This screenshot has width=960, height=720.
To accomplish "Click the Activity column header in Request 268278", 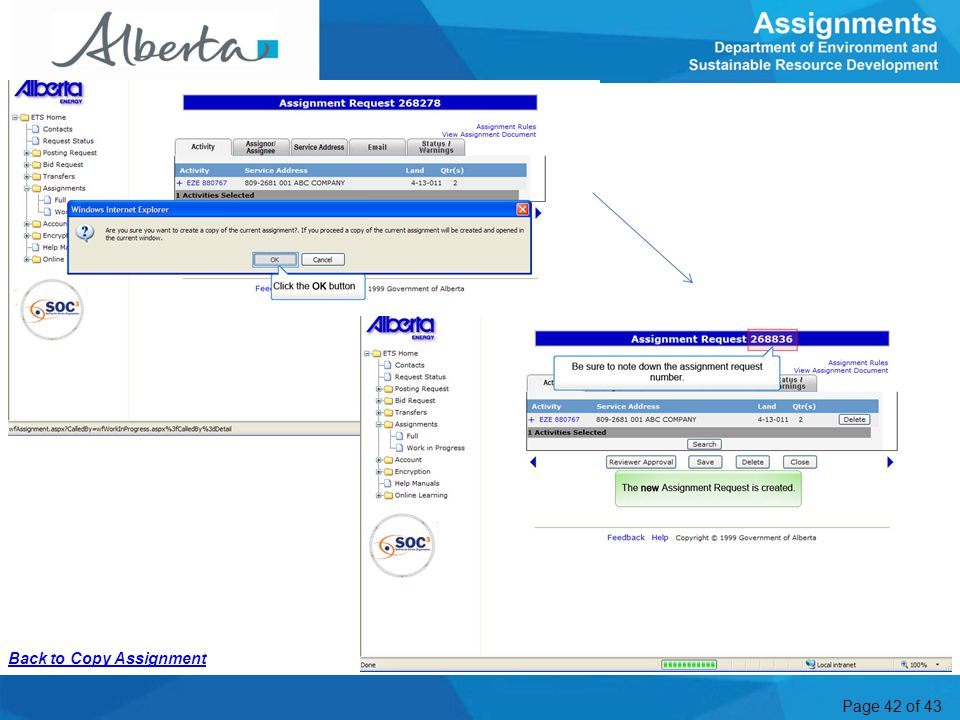I will [x=194, y=170].
